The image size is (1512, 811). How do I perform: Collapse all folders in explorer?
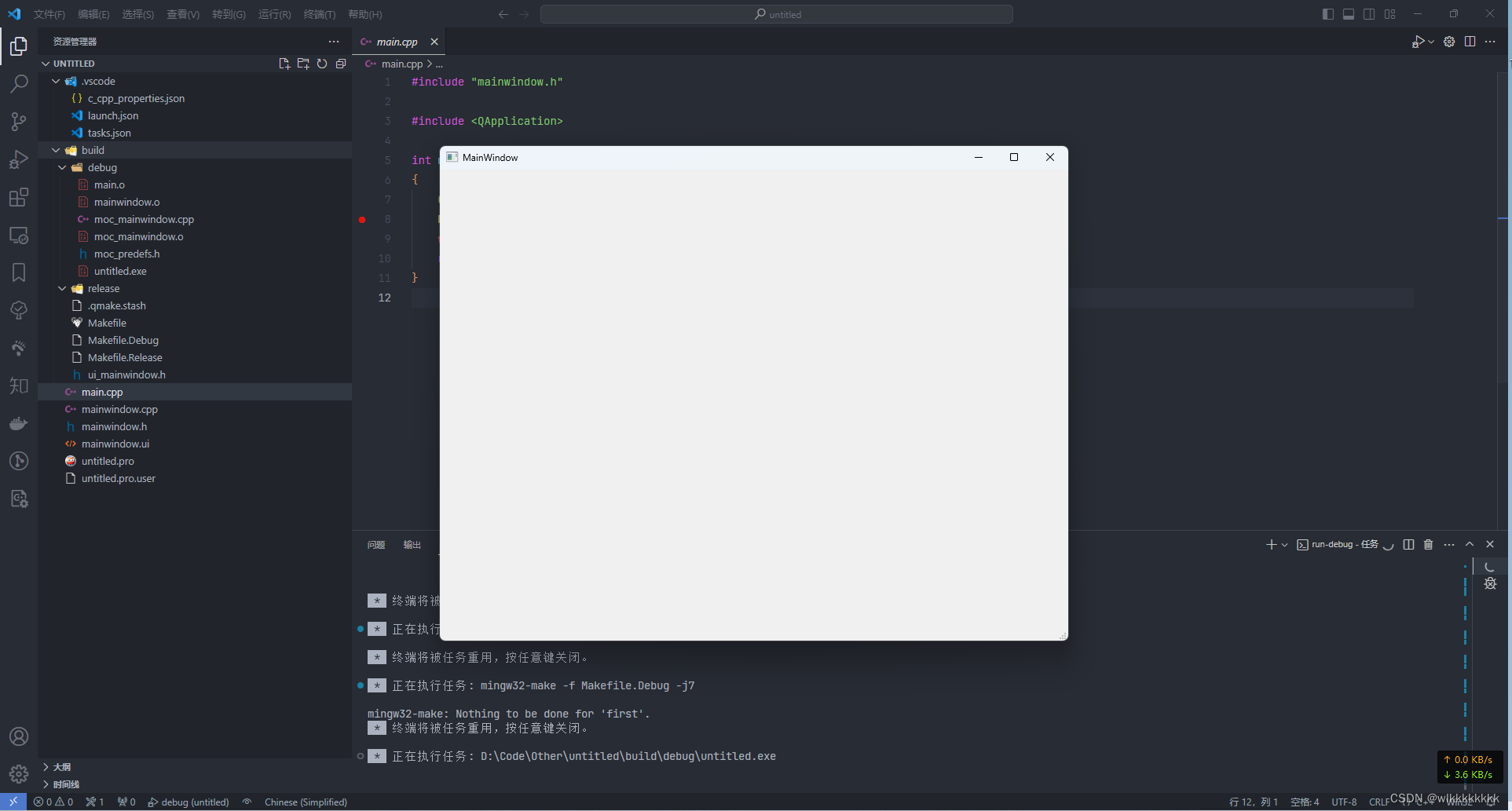[341, 64]
